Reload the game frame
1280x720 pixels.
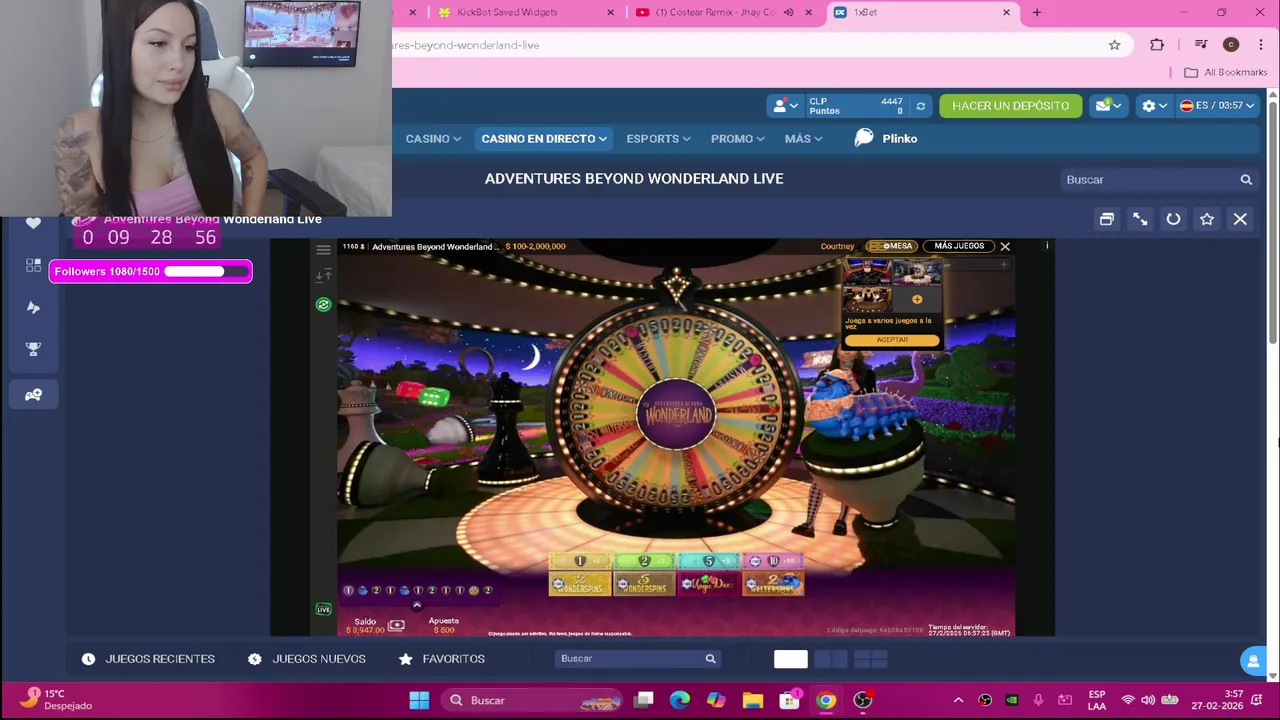1173,219
